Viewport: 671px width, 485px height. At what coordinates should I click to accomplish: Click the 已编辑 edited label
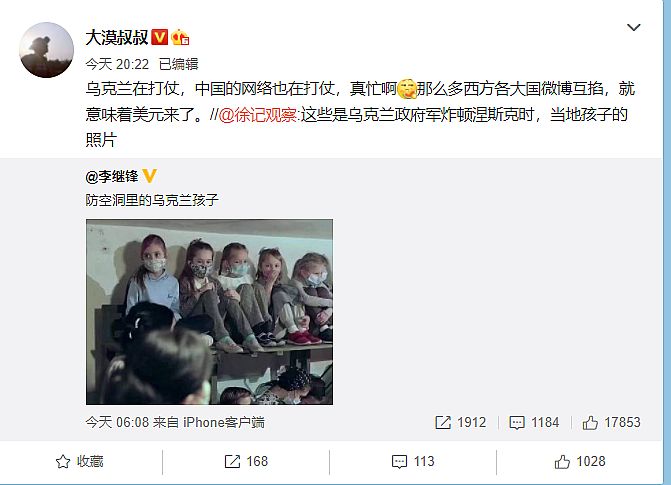tap(178, 64)
